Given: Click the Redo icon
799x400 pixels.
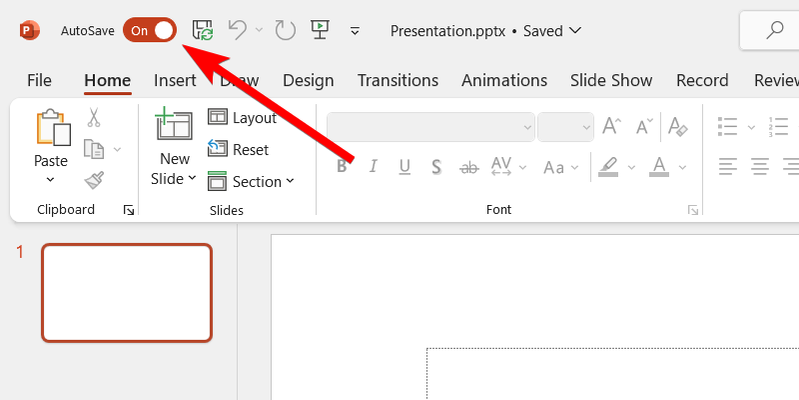Looking at the screenshot, I should pyautogui.click(x=285, y=30).
